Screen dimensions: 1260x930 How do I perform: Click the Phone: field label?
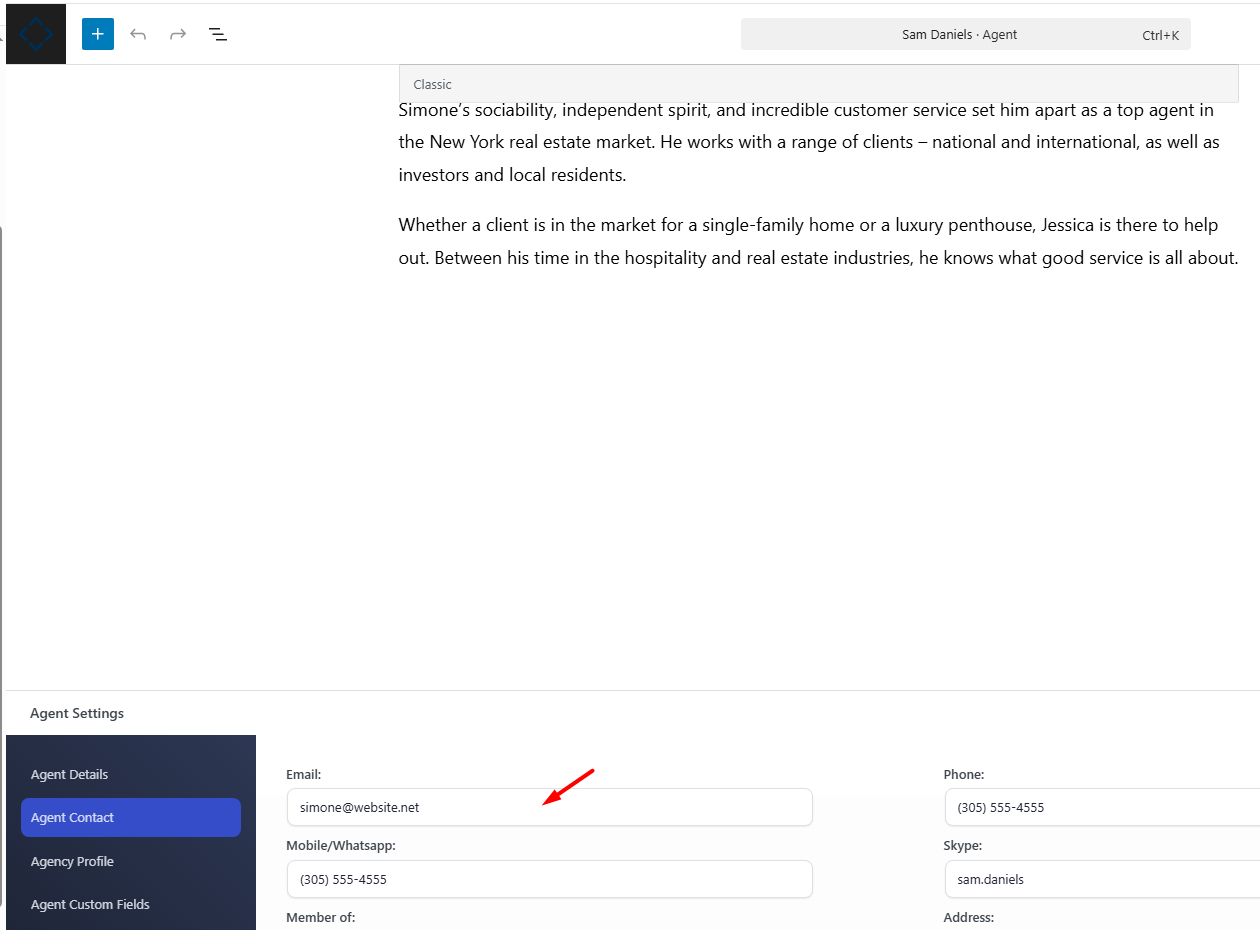pos(964,774)
